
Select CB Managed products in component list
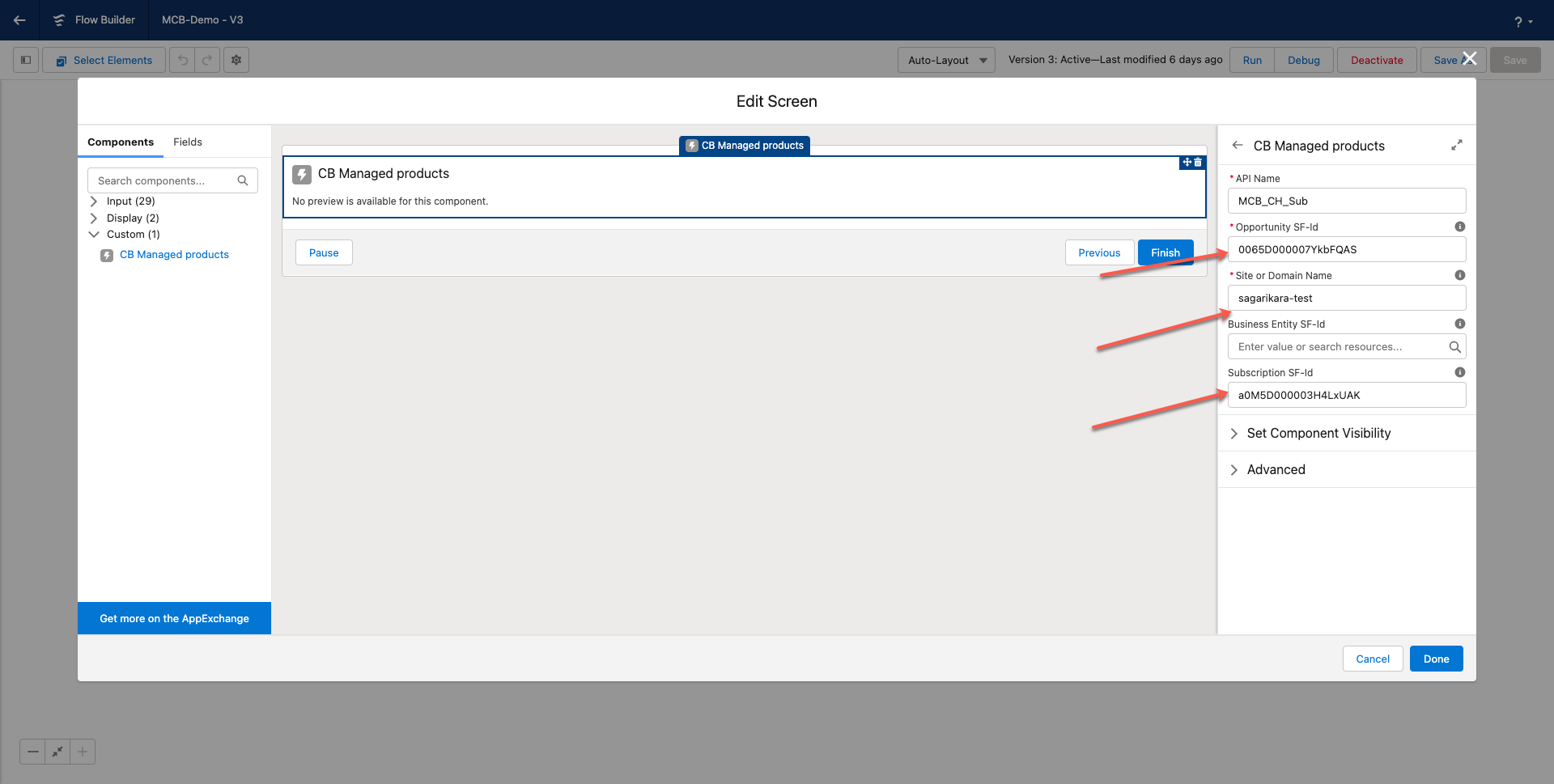click(x=174, y=255)
